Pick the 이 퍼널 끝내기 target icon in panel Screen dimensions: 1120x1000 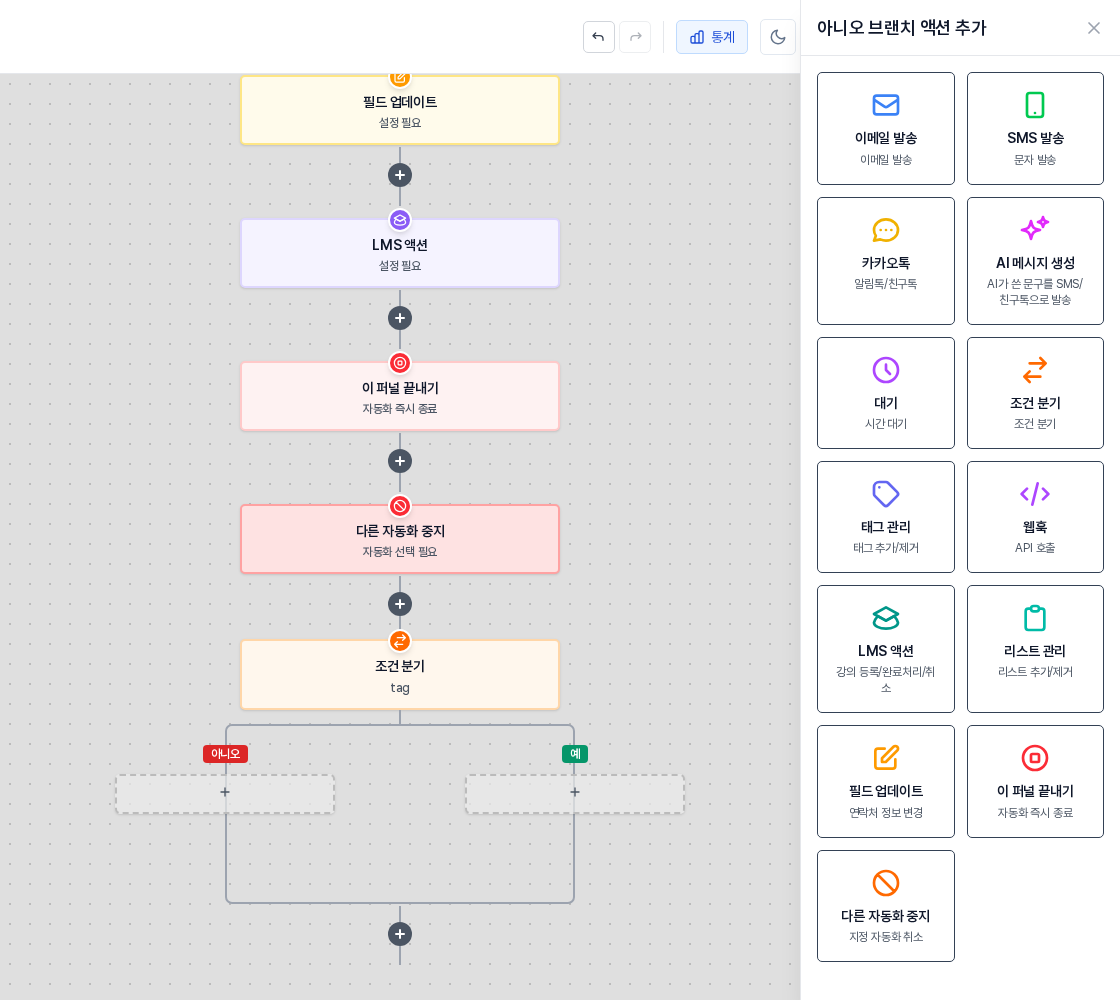tap(1034, 758)
